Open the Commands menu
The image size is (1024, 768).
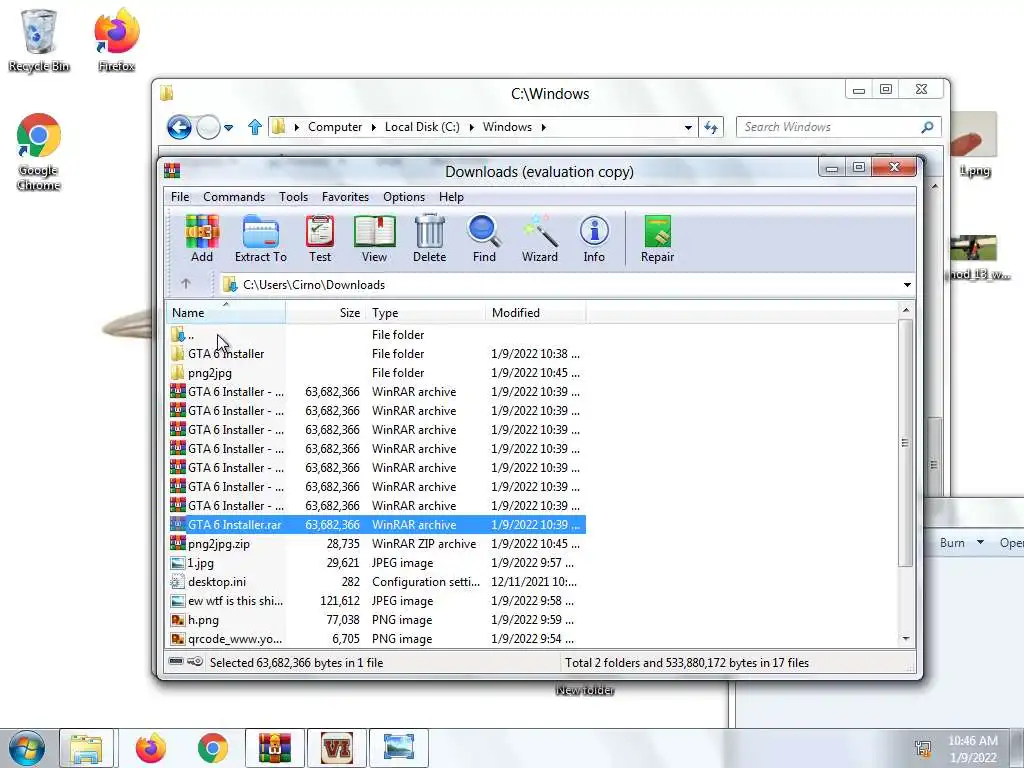[234, 197]
